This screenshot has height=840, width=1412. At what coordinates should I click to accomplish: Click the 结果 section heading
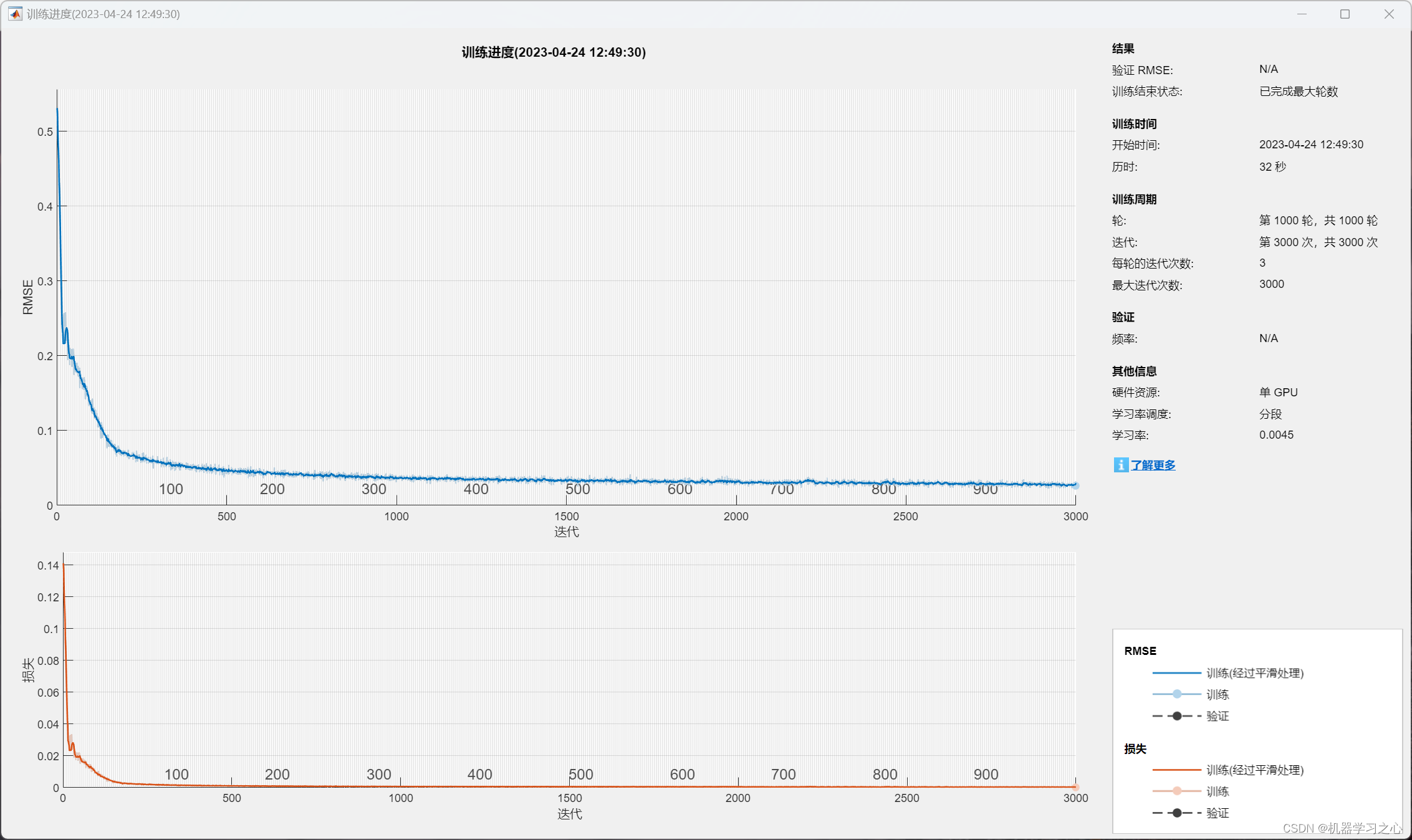point(1123,49)
